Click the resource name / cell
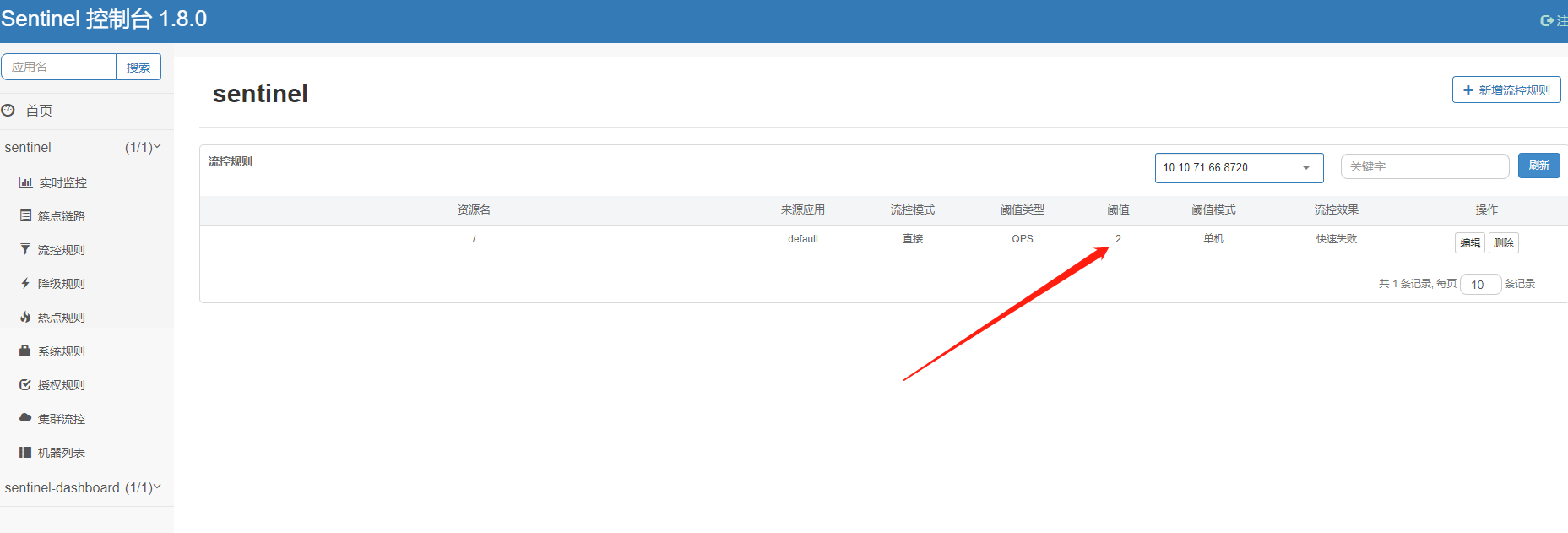 (x=474, y=239)
